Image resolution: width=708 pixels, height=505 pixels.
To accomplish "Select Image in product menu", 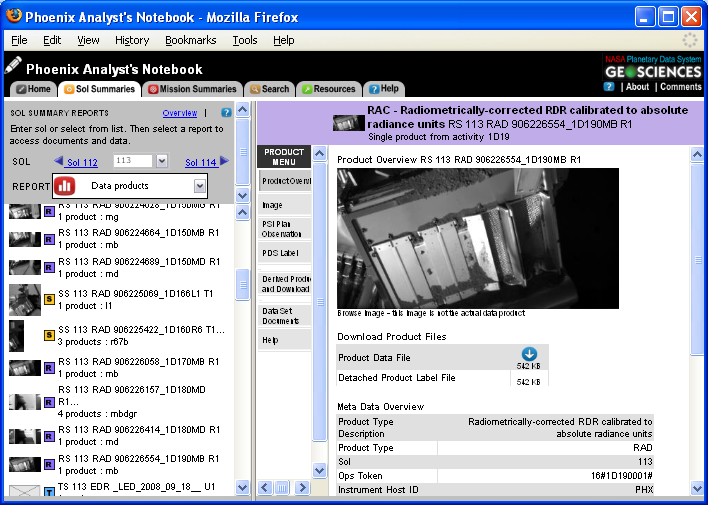I will (x=285, y=205).
